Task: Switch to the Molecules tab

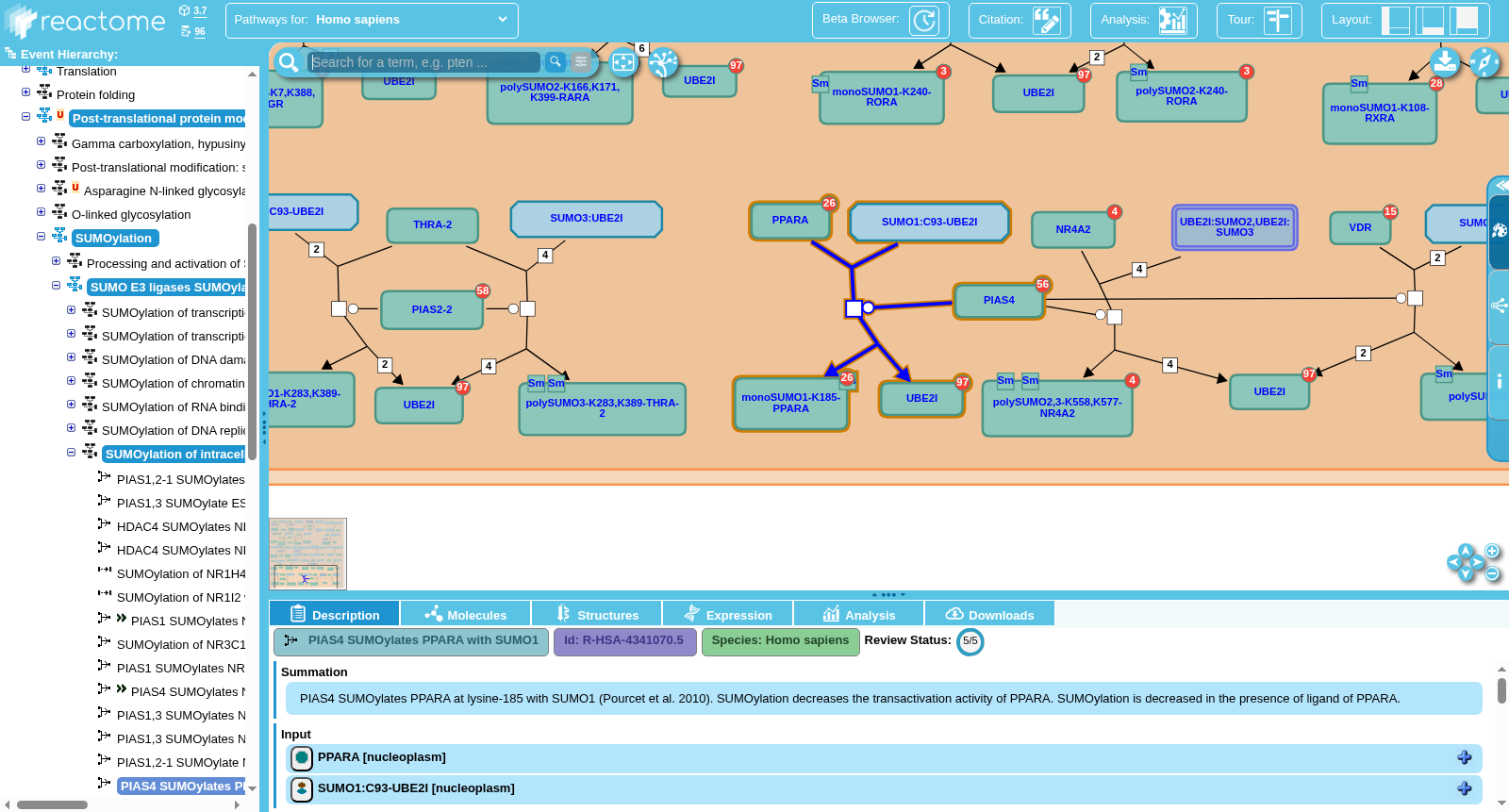Action: [465, 614]
